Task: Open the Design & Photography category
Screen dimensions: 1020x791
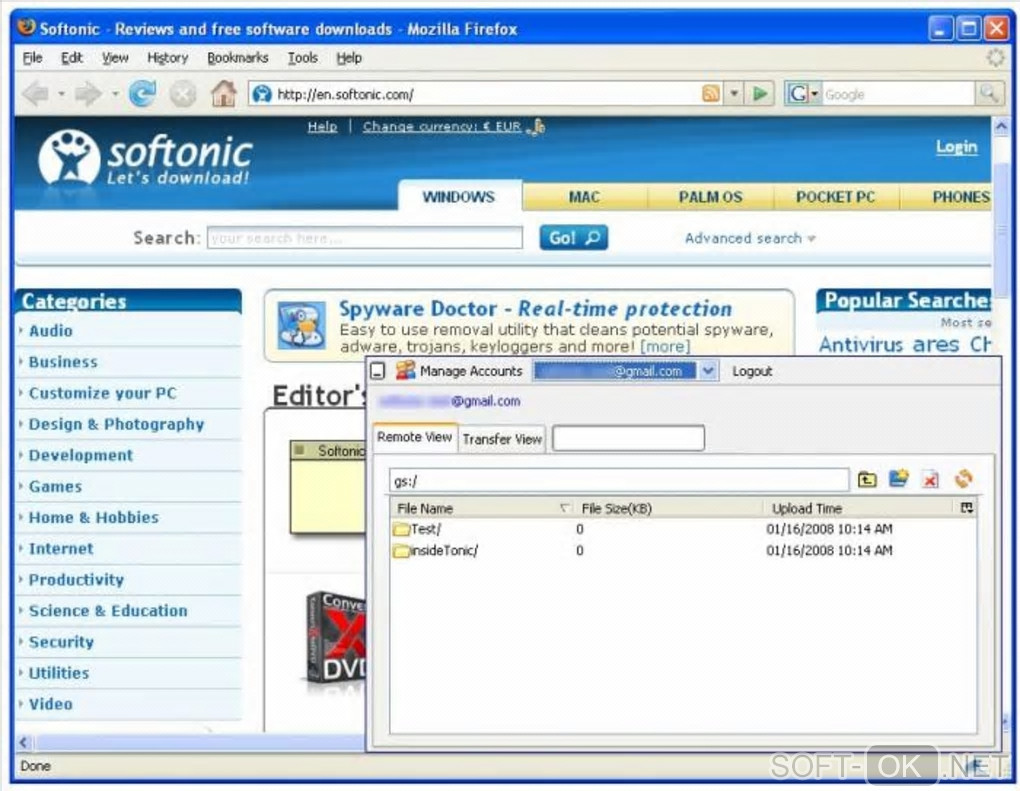Action: [116, 424]
